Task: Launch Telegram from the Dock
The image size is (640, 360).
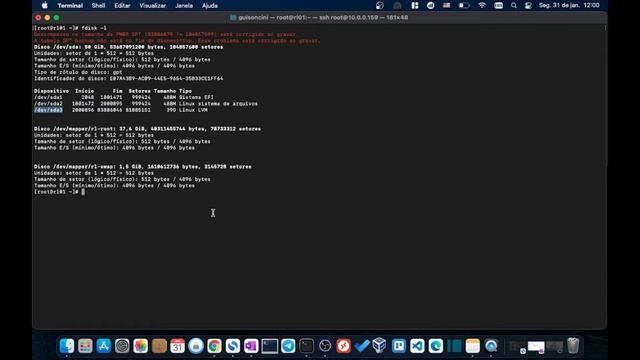Action: [x=288, y=346]
